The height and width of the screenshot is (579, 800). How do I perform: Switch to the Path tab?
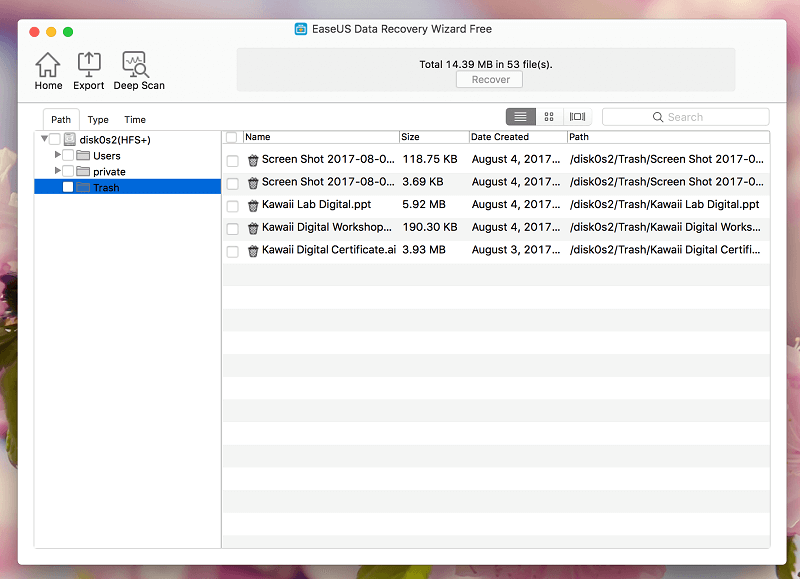point(61,119)
